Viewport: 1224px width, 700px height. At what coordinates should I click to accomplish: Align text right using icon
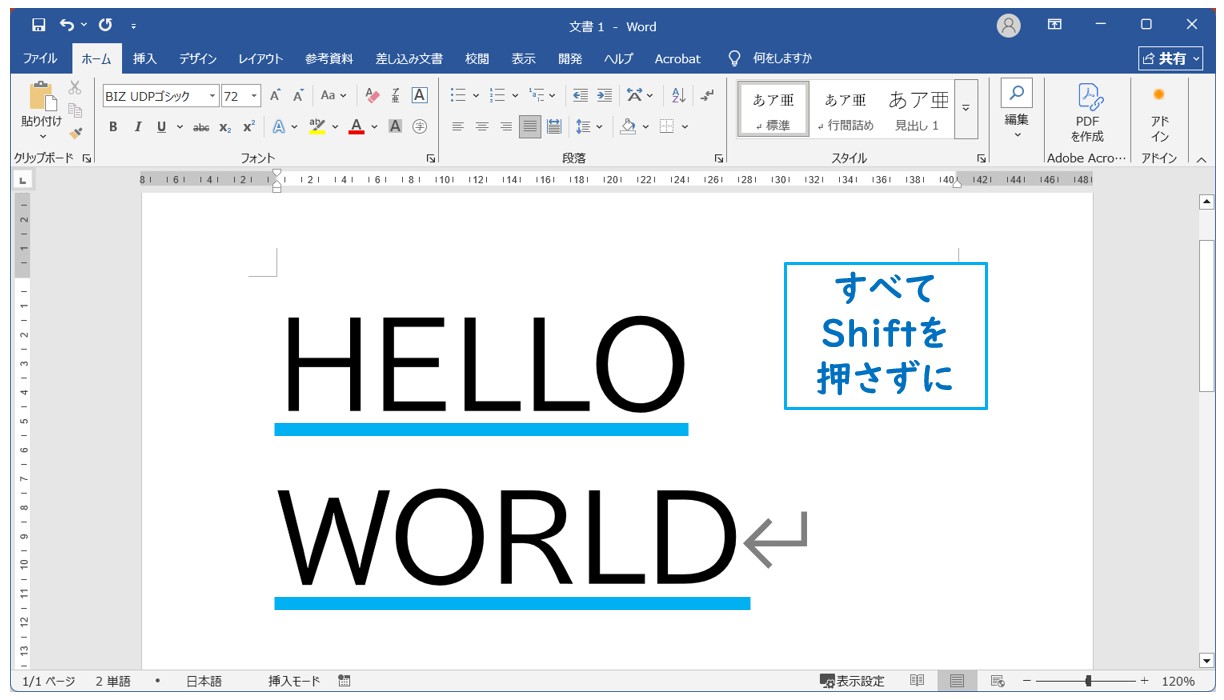506,126
